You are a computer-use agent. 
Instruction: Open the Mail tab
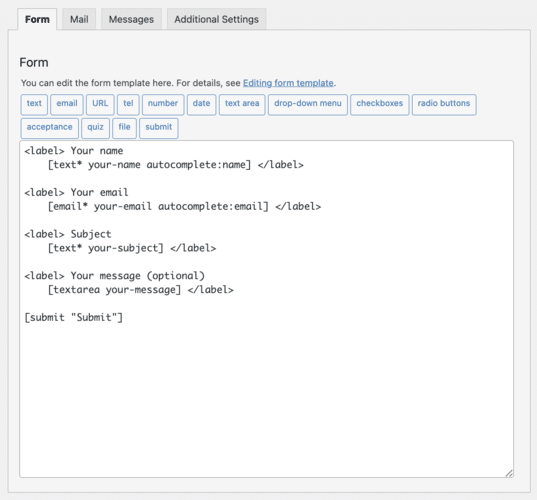[79, 20]
